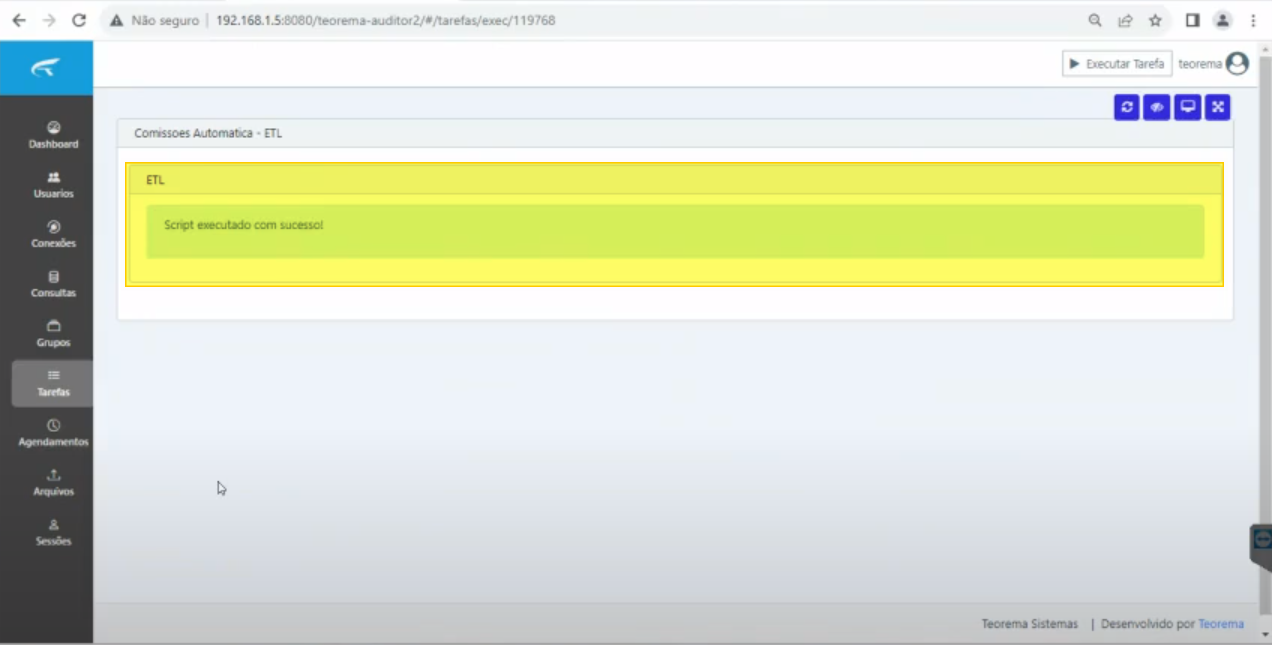Open the teorema user profile menu
This screenshot has height=645, width=1272.
click(x=1213, y=64)
